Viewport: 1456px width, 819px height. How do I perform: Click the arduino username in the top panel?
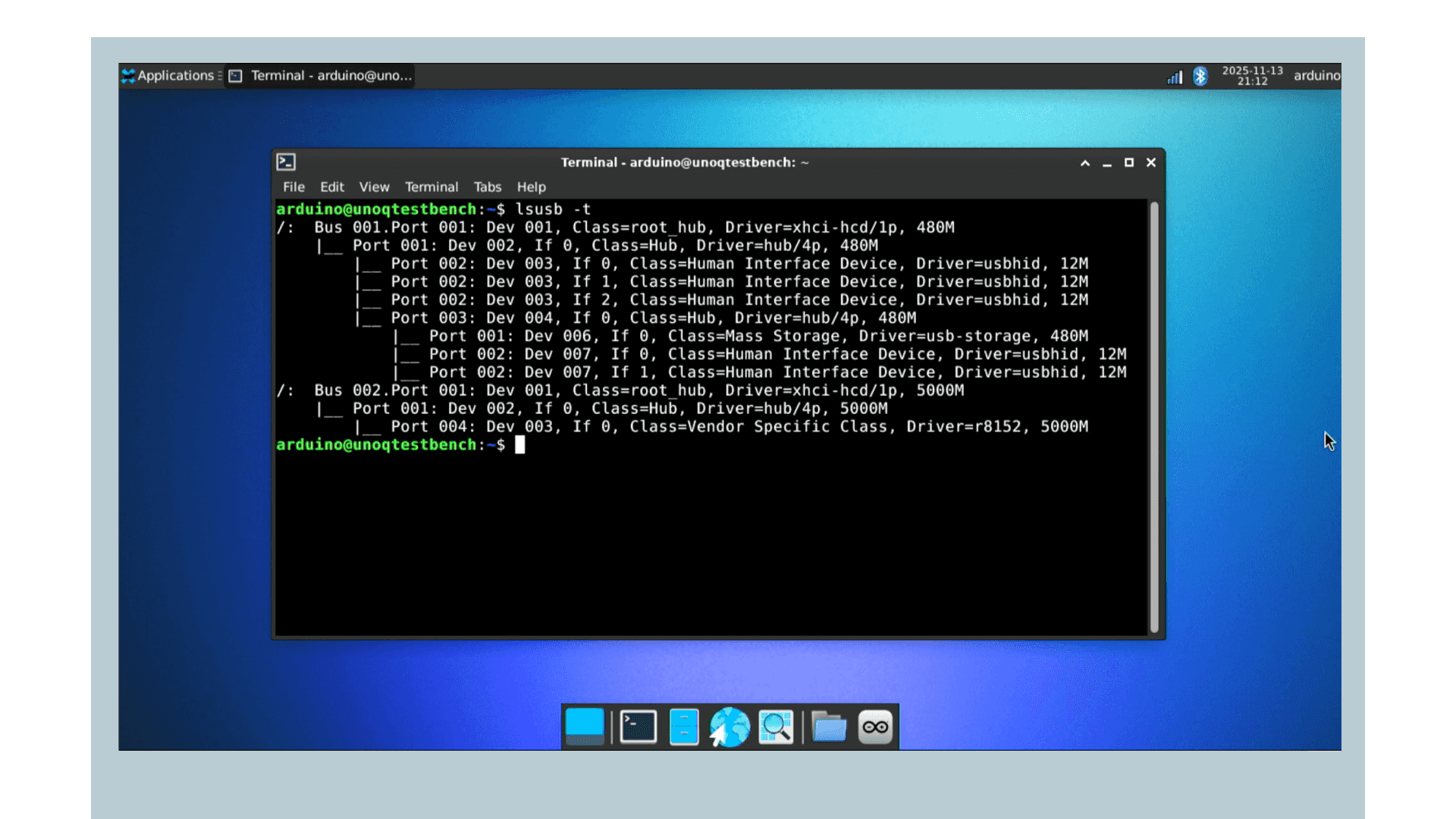pyautogui.click(x=1316, y=76)
